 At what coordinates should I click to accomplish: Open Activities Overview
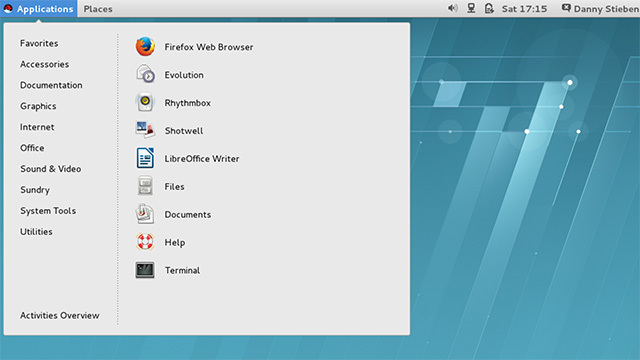60,315
